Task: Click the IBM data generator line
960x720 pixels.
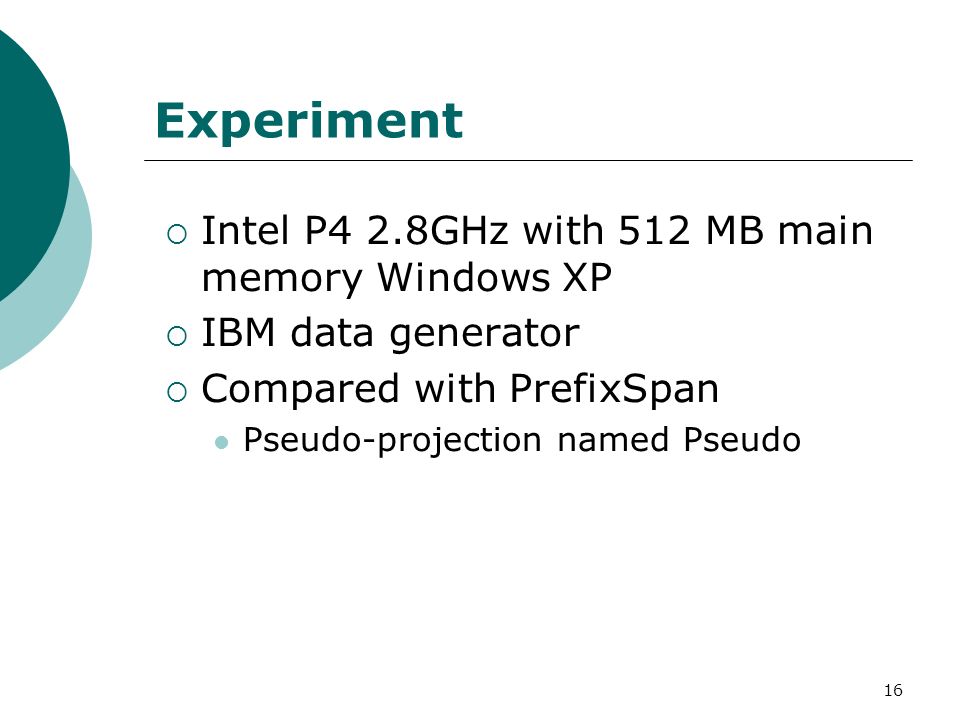Action: click(390, 334)
